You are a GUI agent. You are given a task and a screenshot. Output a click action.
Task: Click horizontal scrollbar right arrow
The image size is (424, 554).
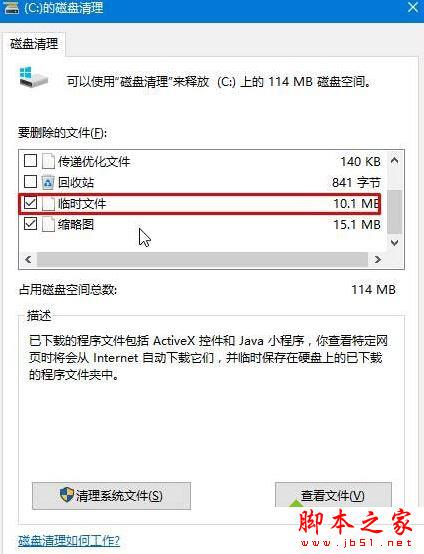pyautogui.click(x=378, y=259)
